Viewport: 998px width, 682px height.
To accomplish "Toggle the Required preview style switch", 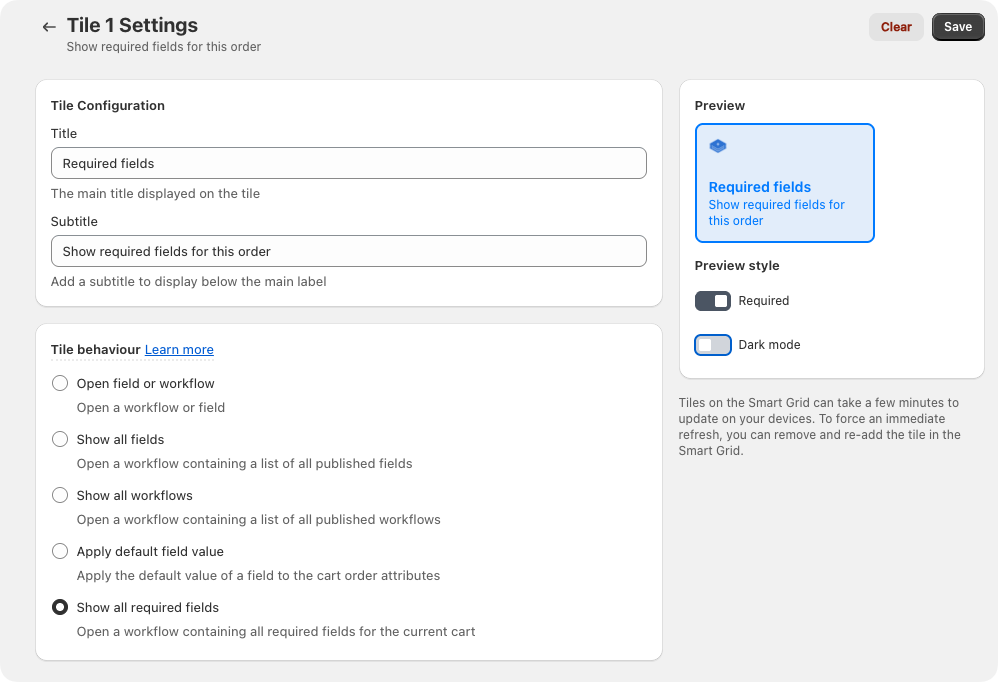I will (x=713, y=301).
